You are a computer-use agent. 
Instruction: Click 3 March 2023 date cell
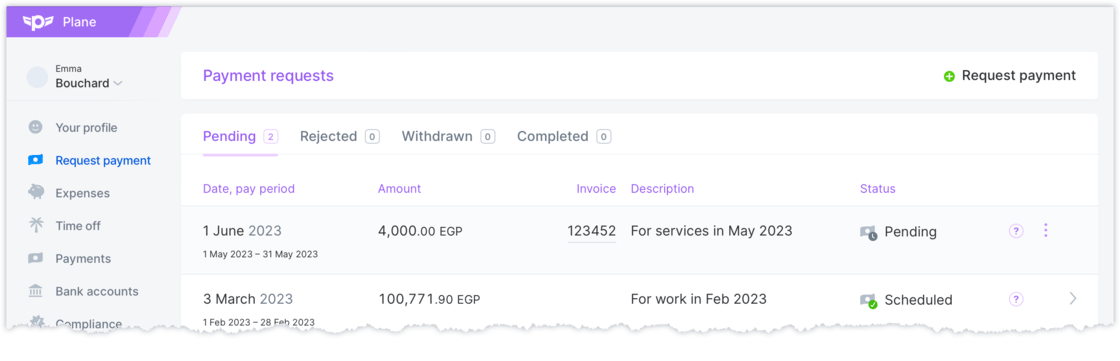point(248,299)
